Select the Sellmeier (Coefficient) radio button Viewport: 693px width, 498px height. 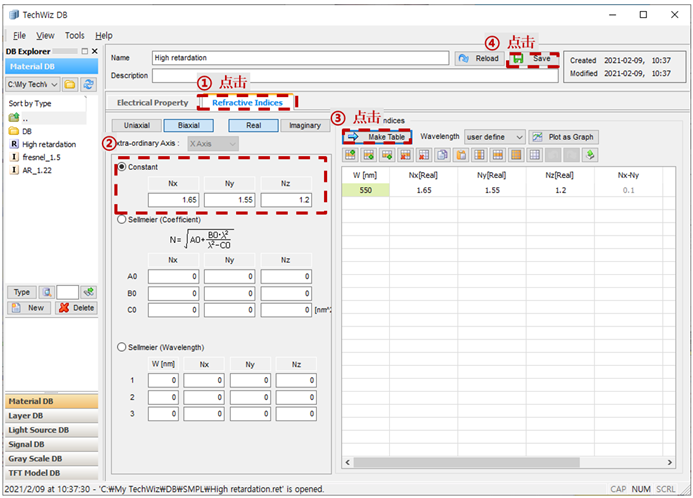coord(122,220)
